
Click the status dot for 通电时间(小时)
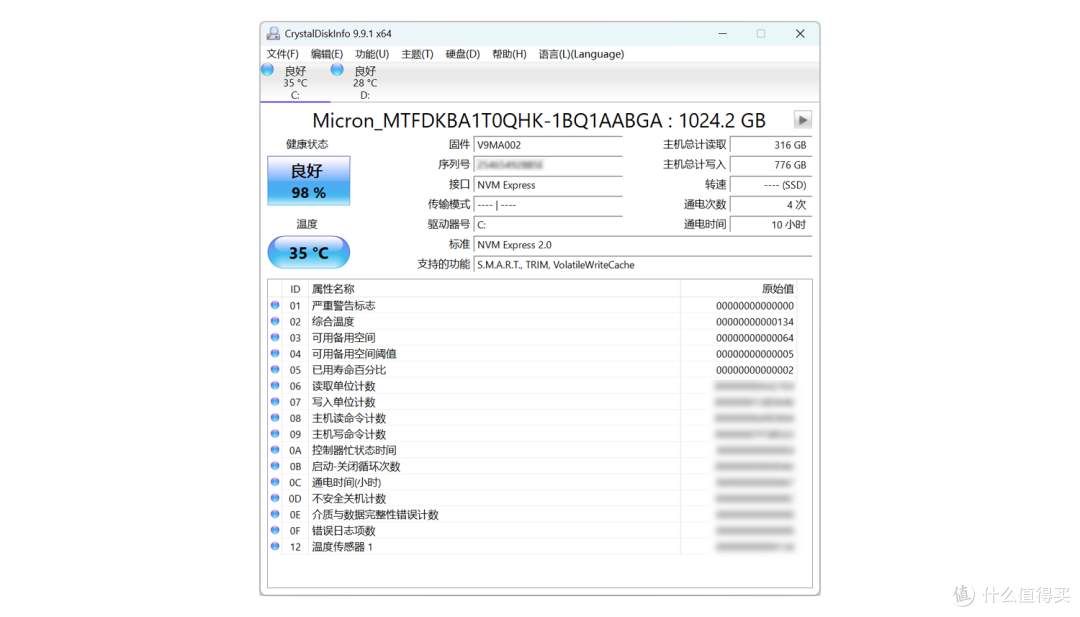tap(275, 482)
